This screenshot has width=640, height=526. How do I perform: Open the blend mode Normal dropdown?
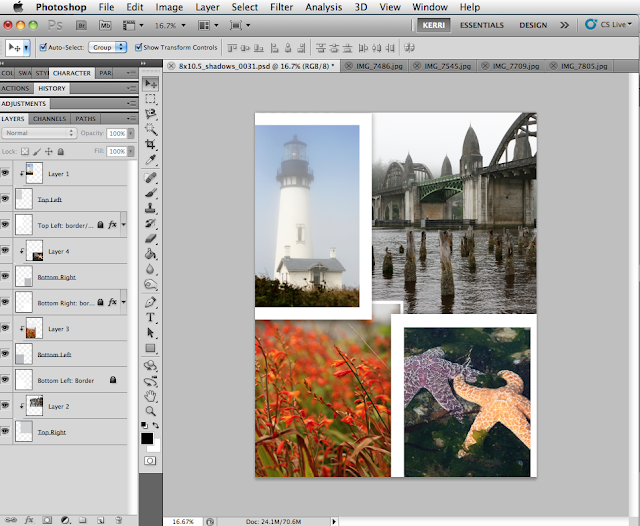click(40, 133)
